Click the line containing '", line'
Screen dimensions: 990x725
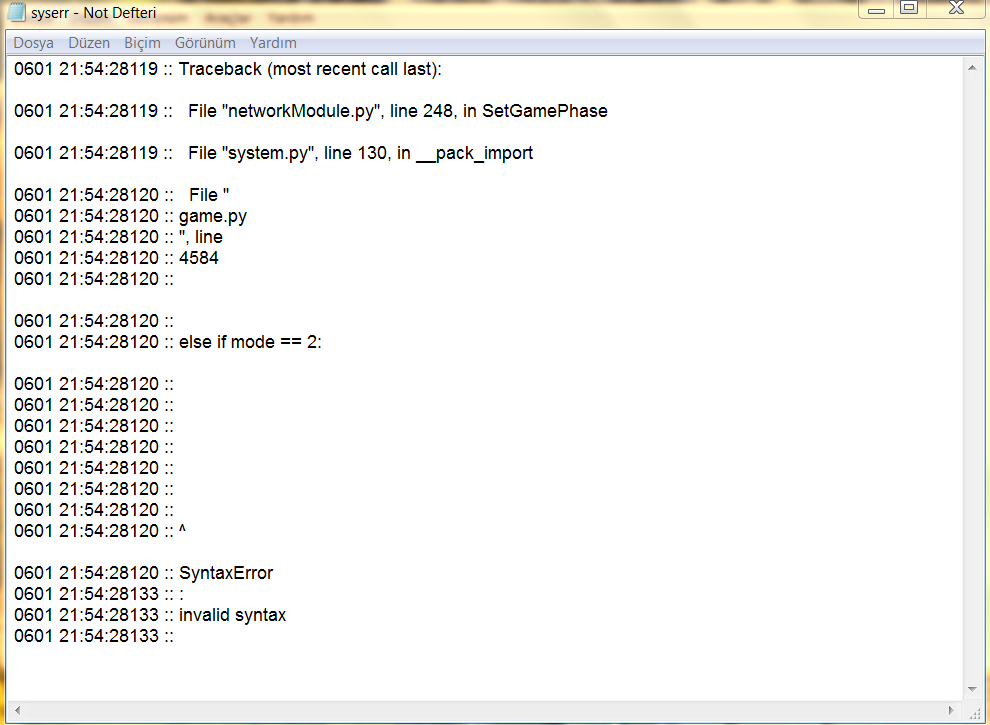[118, 237]
